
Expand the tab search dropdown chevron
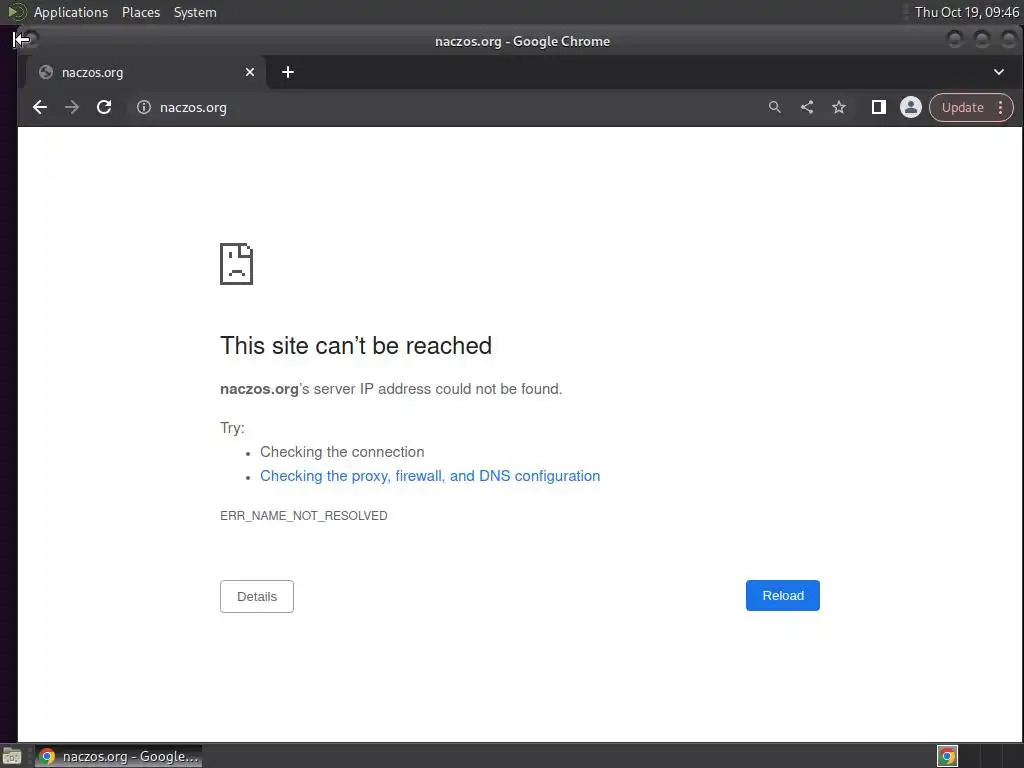tap(999, 72)
